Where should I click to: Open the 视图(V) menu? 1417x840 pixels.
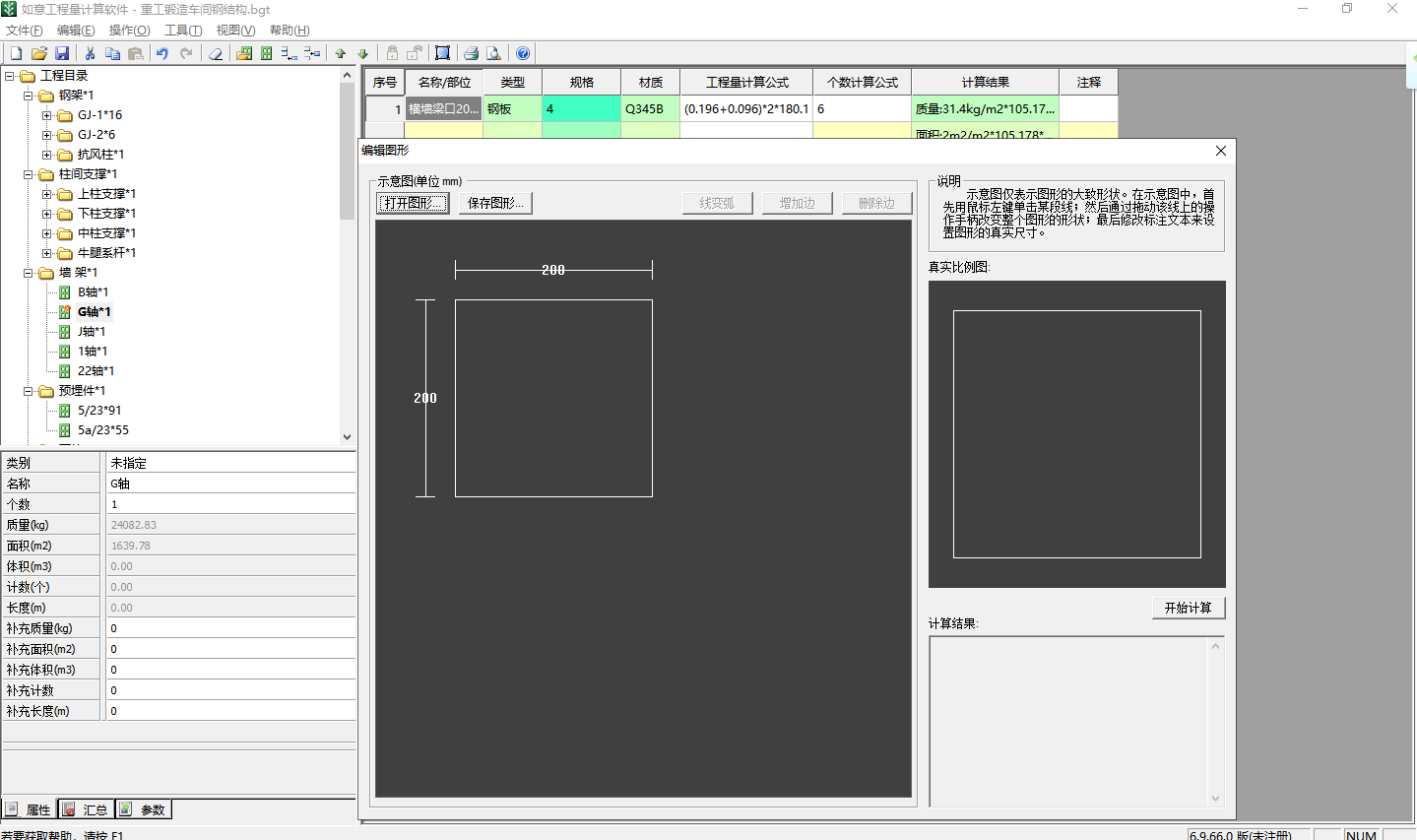point(235,31)
